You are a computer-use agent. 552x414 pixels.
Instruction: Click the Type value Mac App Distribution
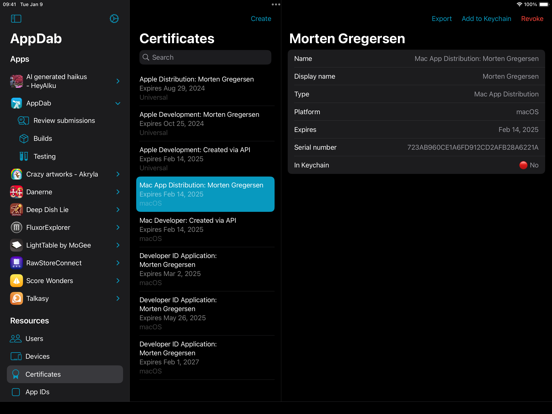click(506, 94)
